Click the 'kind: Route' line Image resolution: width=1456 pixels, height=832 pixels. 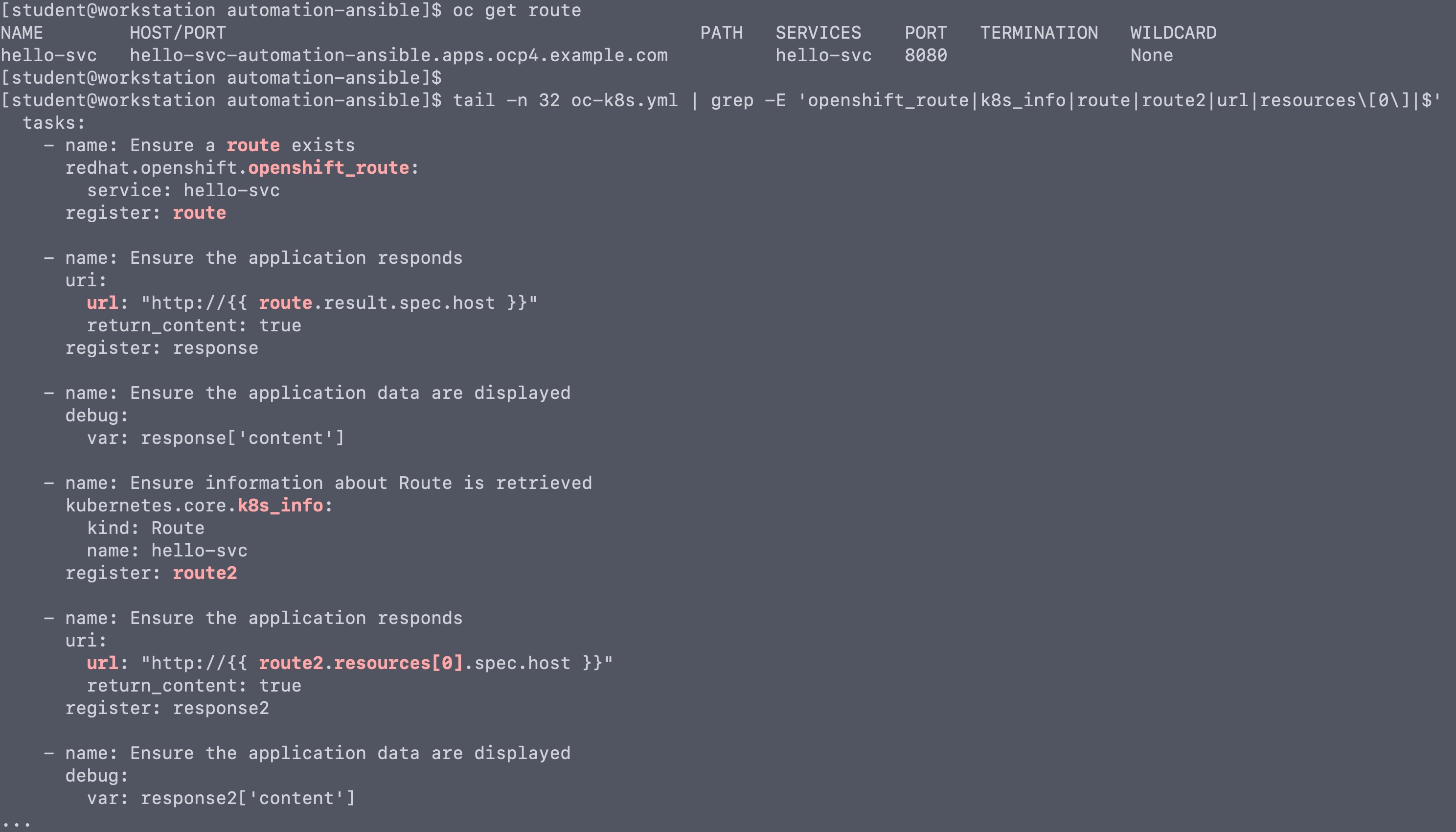pyautogui.click(x=145, y=528)
